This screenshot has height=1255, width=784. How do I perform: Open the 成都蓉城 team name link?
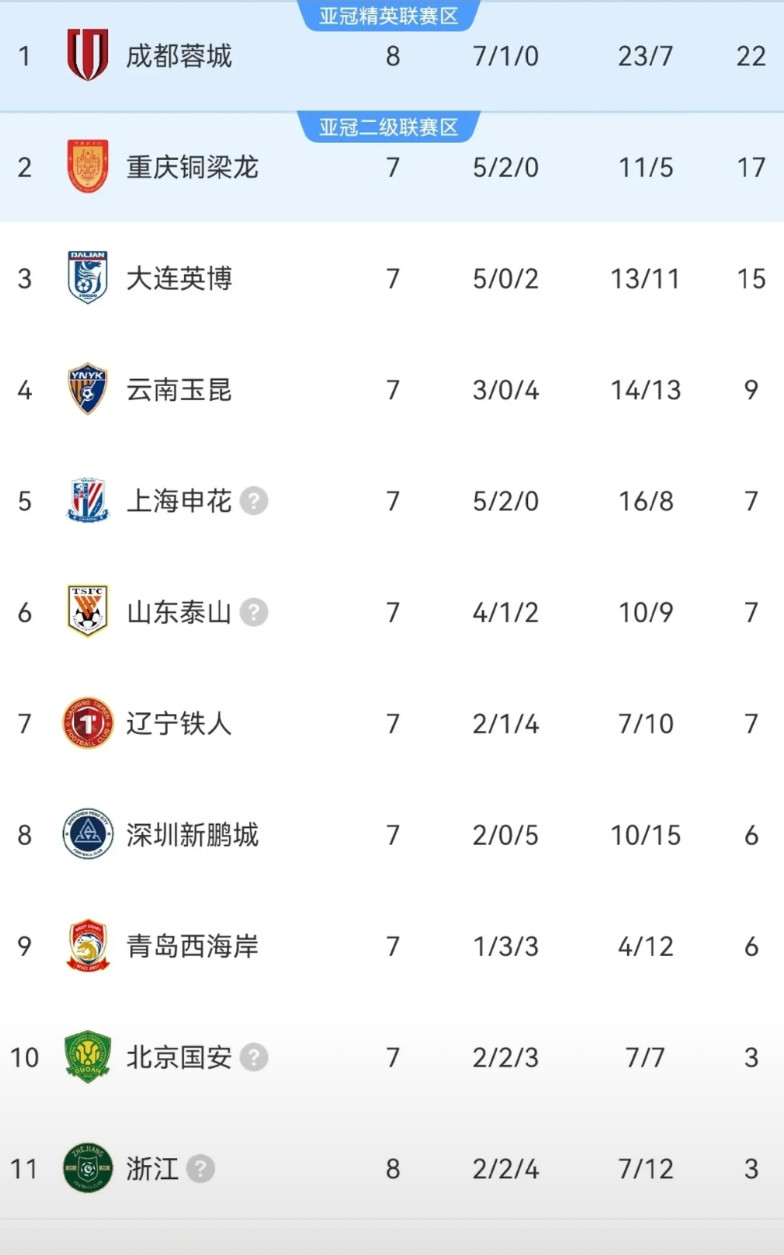point(179,55)
